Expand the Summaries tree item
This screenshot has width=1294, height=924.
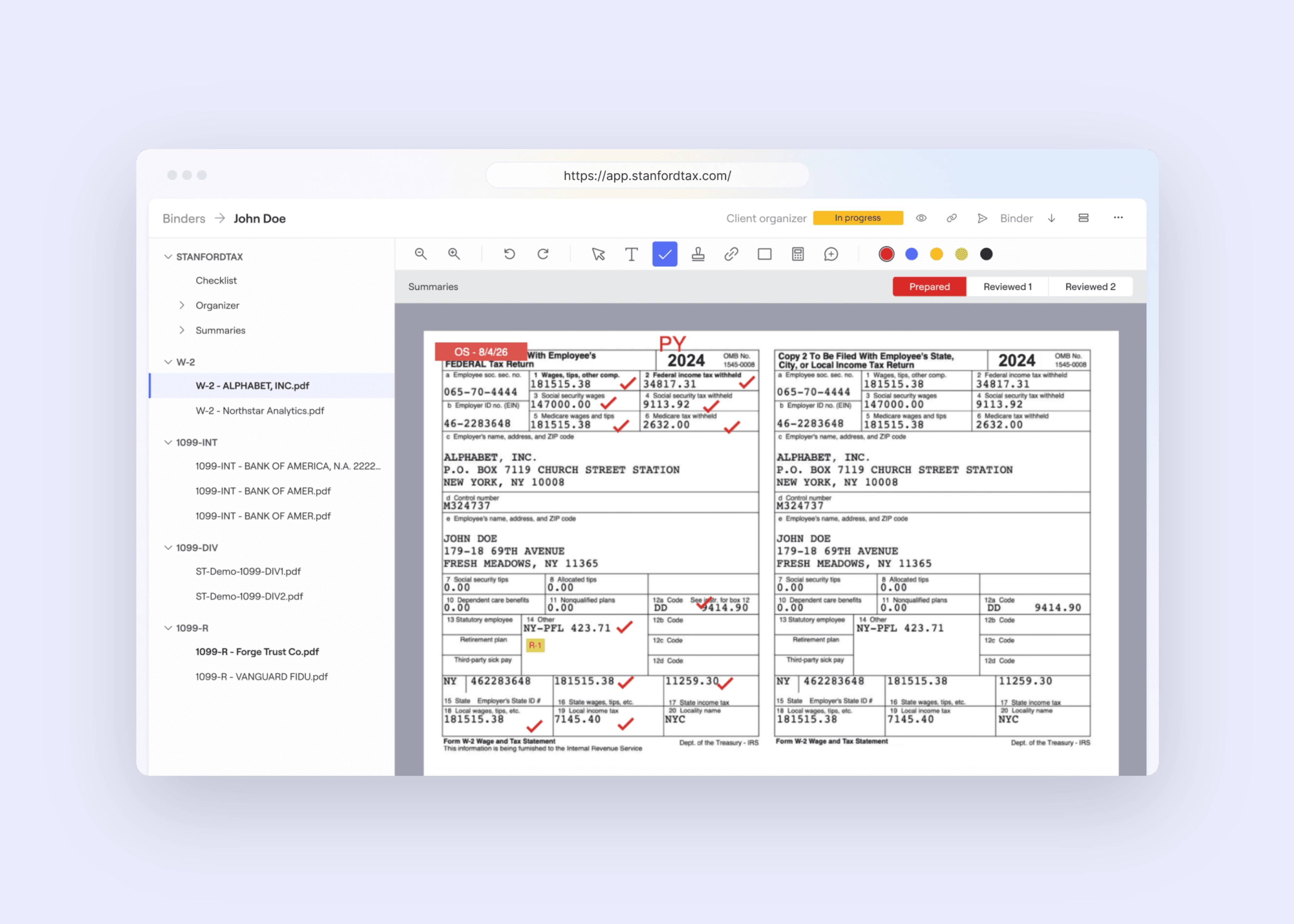pyautogui.click(x=181, y=330)
